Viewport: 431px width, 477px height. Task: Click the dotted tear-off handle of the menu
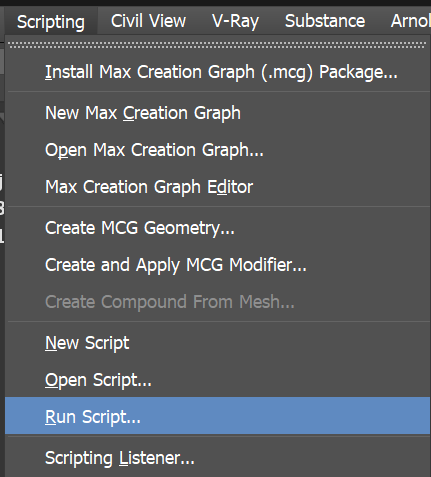pyautogui.click(x=217, y=45)
